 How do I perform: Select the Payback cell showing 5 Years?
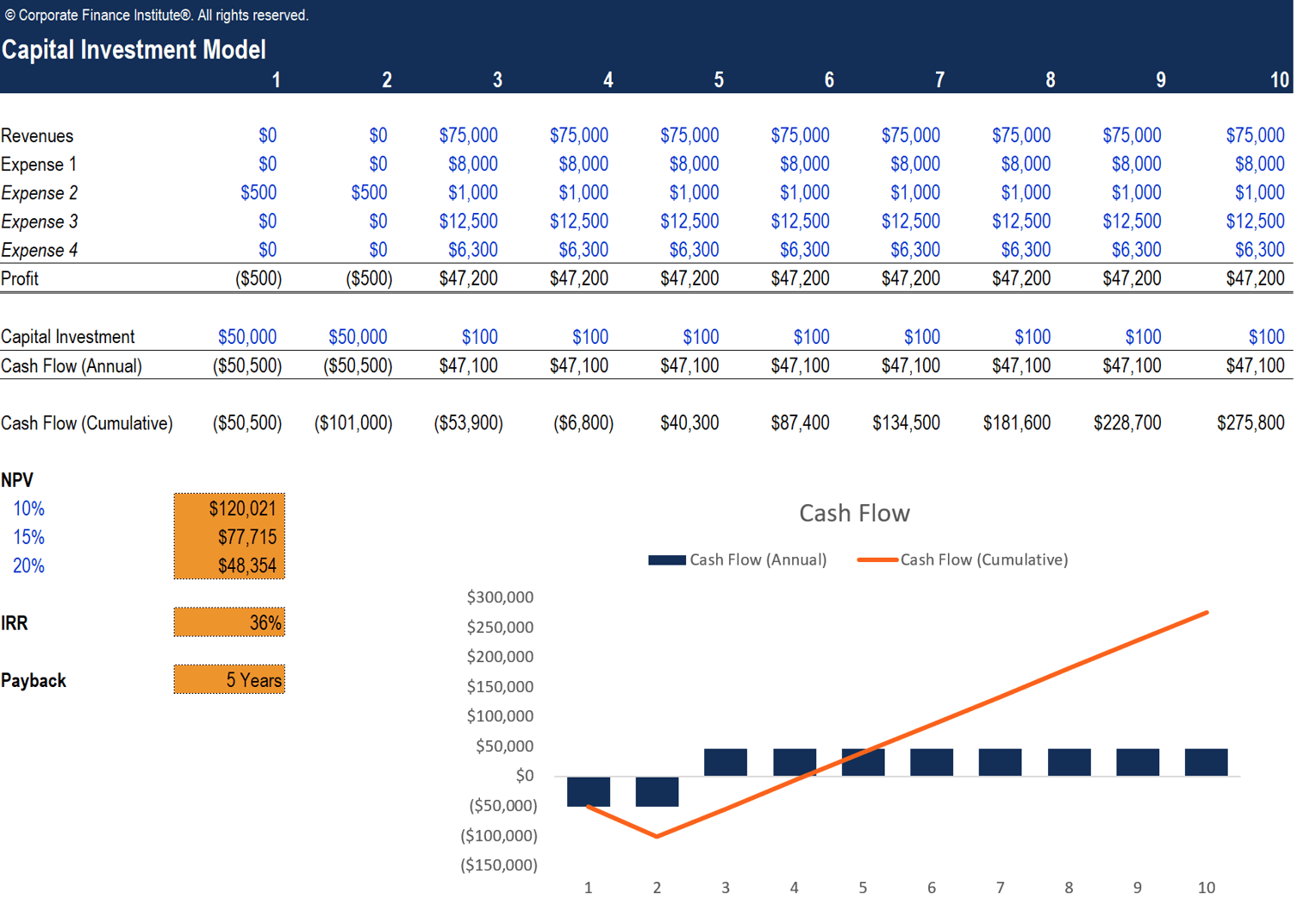pyautogui.click(x=228, y=680)
